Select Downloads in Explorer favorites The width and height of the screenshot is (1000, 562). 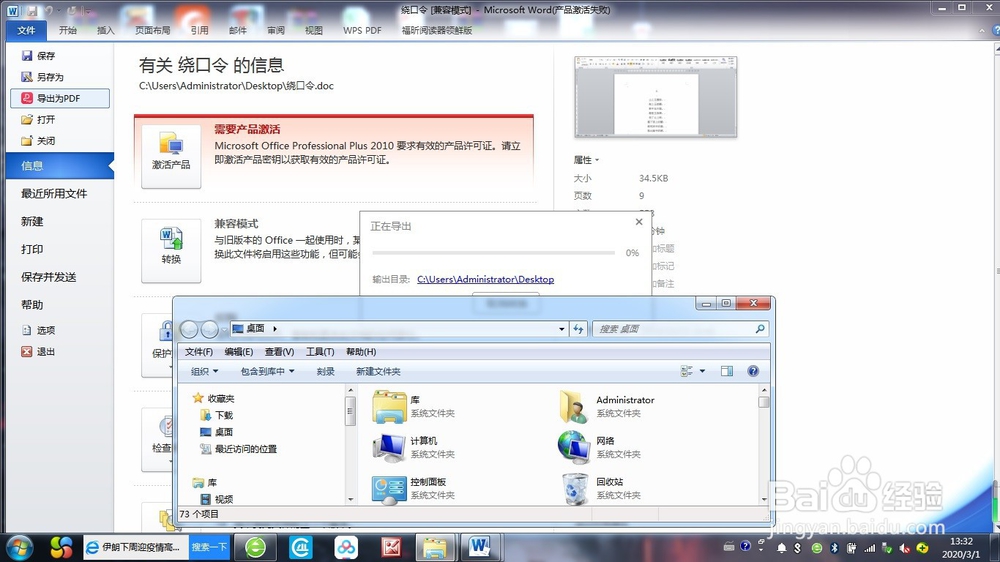pyautogui.click(x=217, y=415)
